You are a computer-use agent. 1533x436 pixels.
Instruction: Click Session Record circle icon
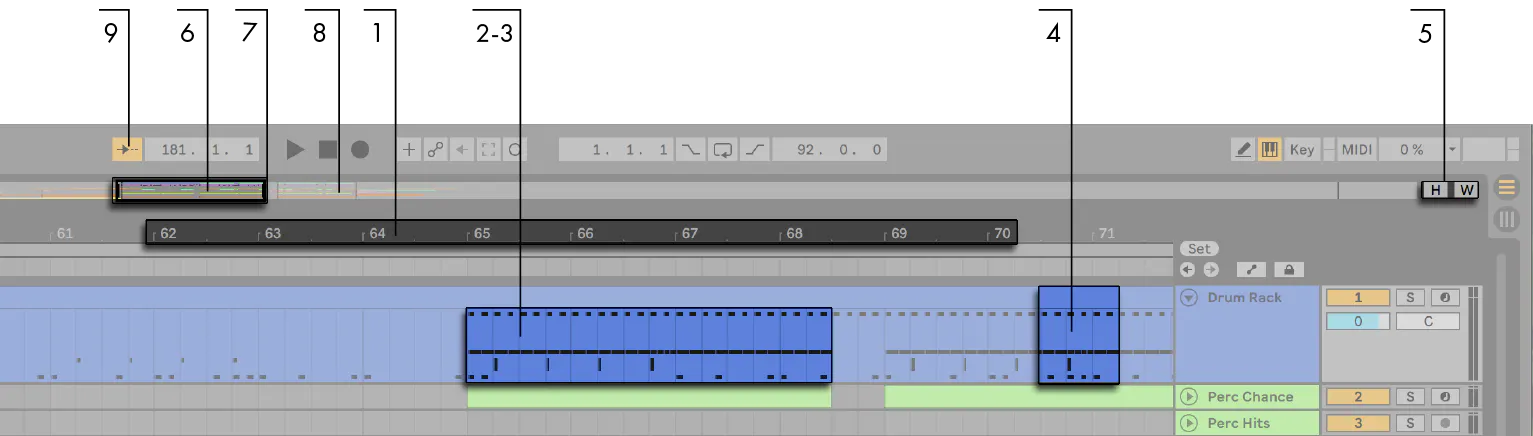(514, 150)
